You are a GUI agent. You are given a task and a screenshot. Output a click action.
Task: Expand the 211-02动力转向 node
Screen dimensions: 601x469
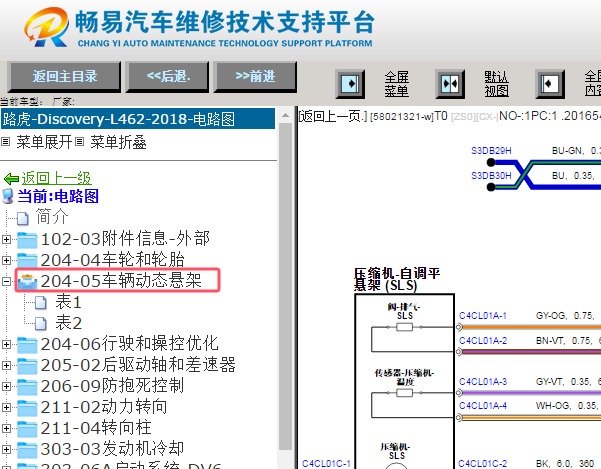pyautogui.click(x=6, y=407)
